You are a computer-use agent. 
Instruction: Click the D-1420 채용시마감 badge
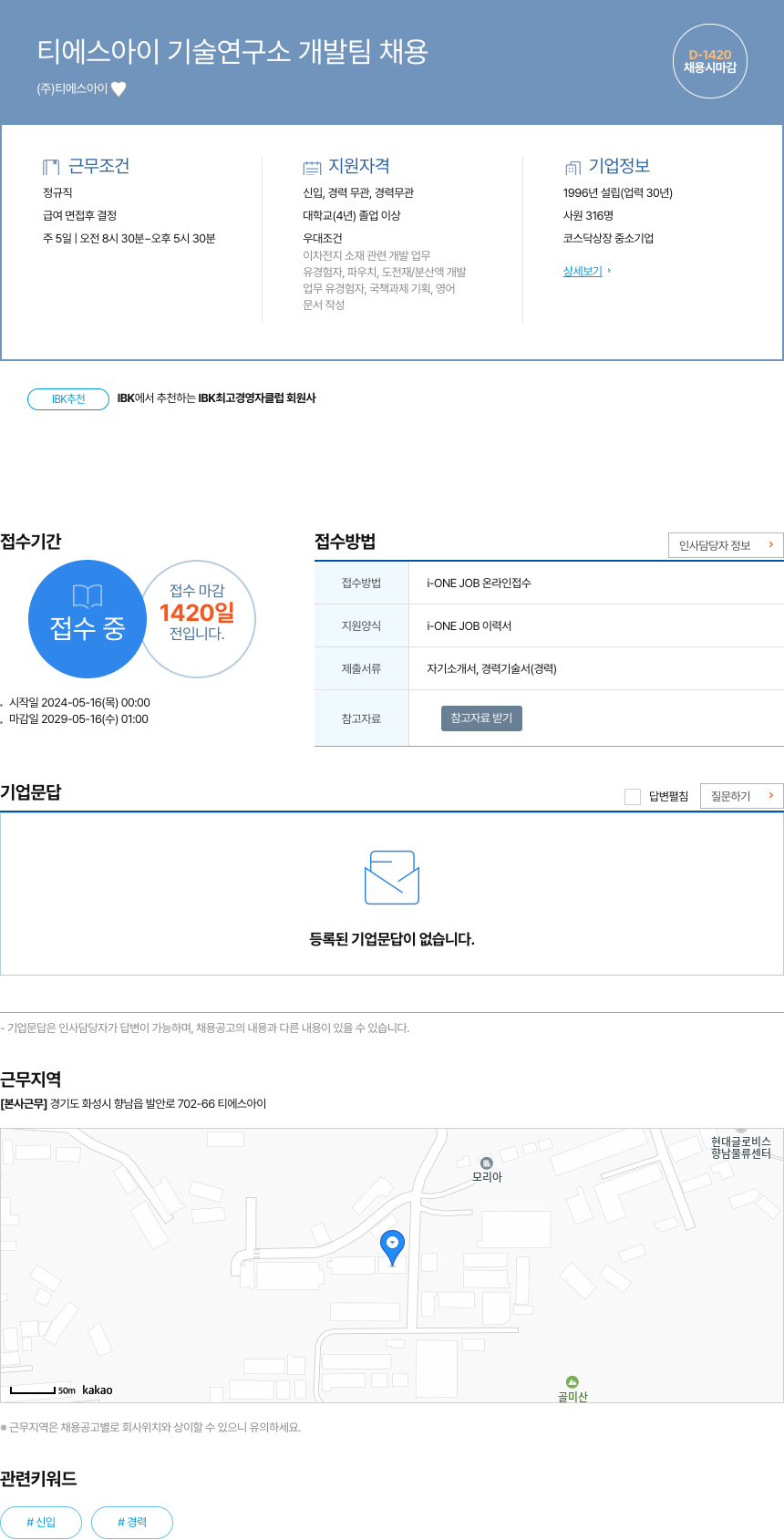[x=710, y=61]
